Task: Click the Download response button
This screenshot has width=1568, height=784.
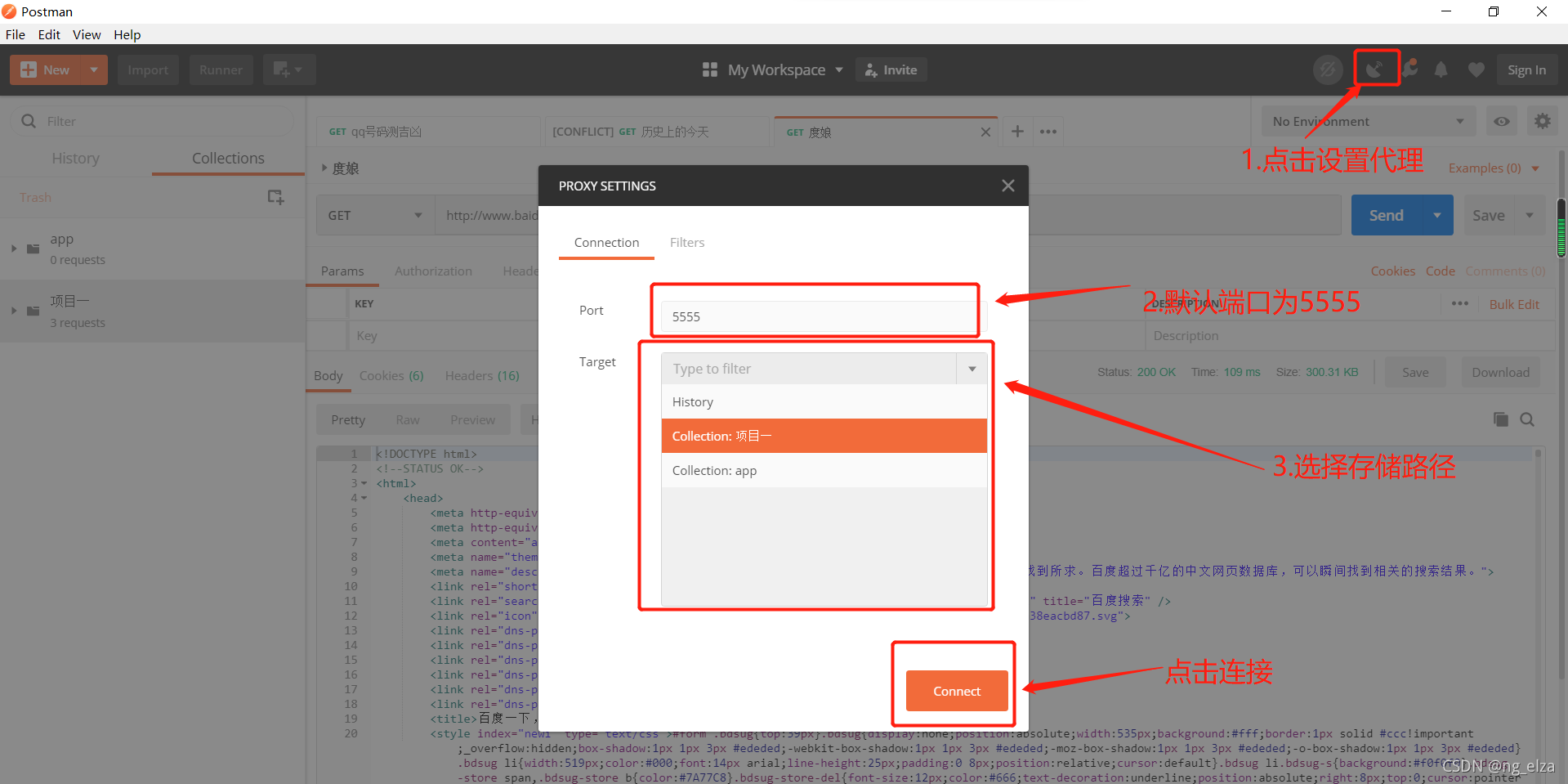Action: click(x=1500, y=372)
